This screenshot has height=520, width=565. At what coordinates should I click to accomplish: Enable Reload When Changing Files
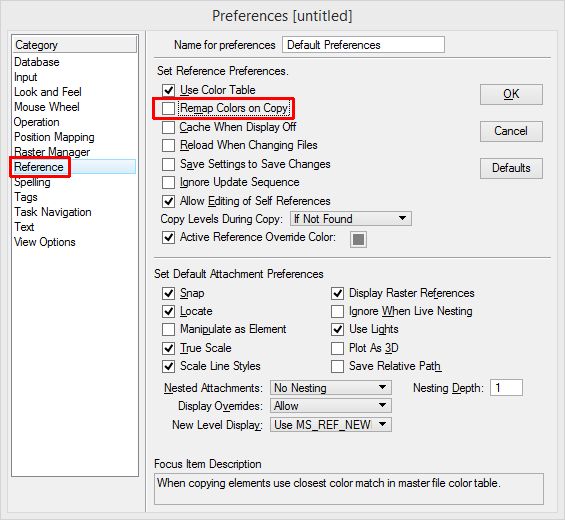(168, 145)
